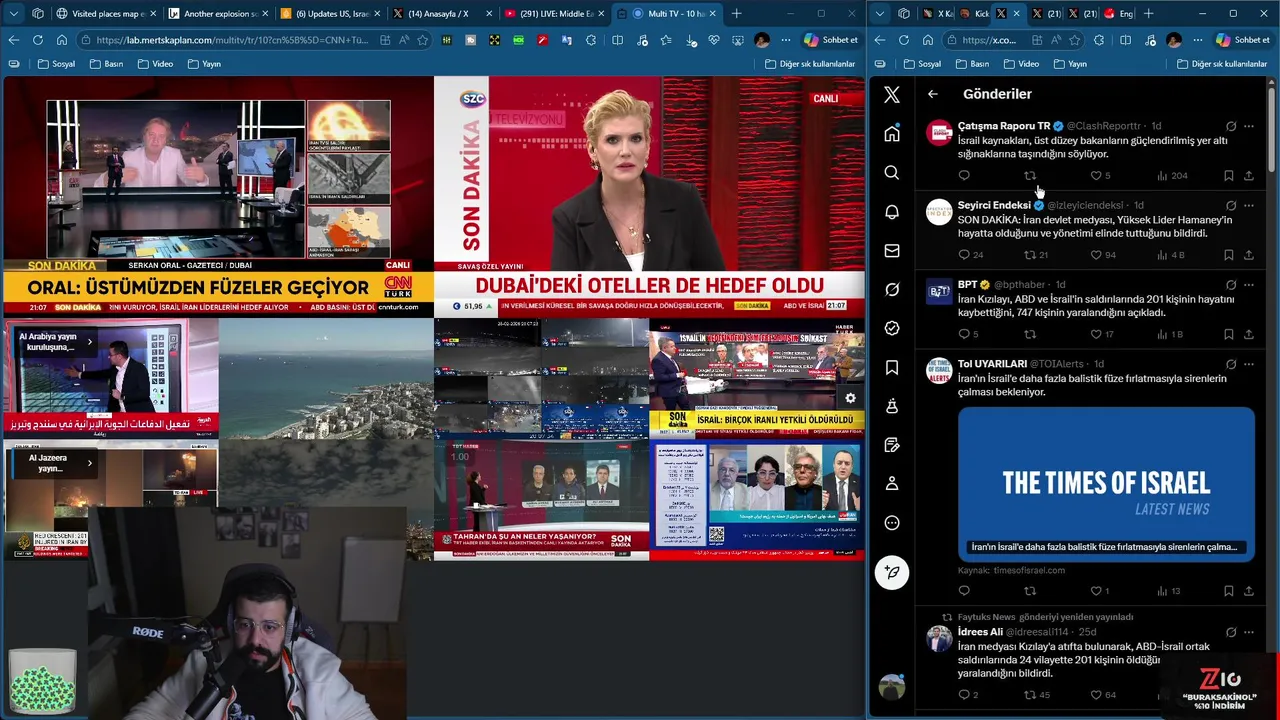This screenshot has width=1280, height=720.
Task: Switch to the Another explosion tab
Action: click(x=217, y=13)
